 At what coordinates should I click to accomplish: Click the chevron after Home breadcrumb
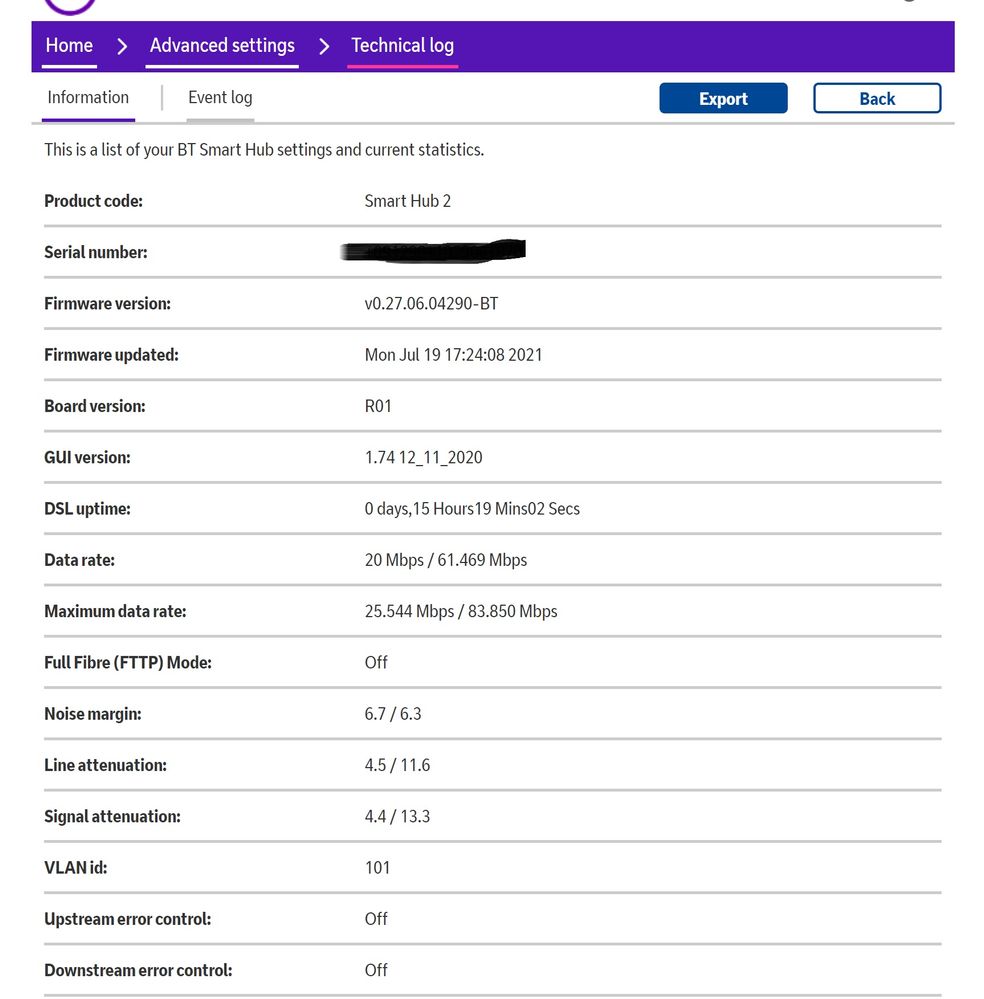point(122,46)
